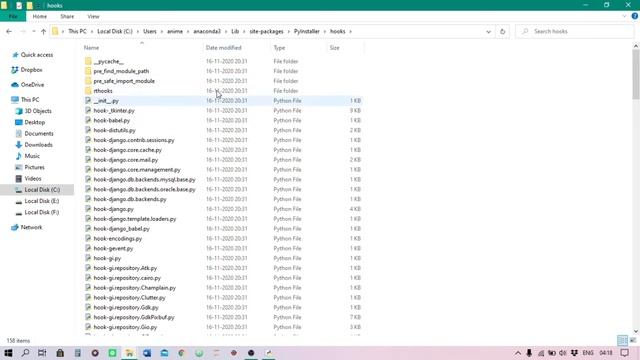Select the rthooks folder
The height and width of the screenshot is (360, 640).
click(x=103, y=91)
